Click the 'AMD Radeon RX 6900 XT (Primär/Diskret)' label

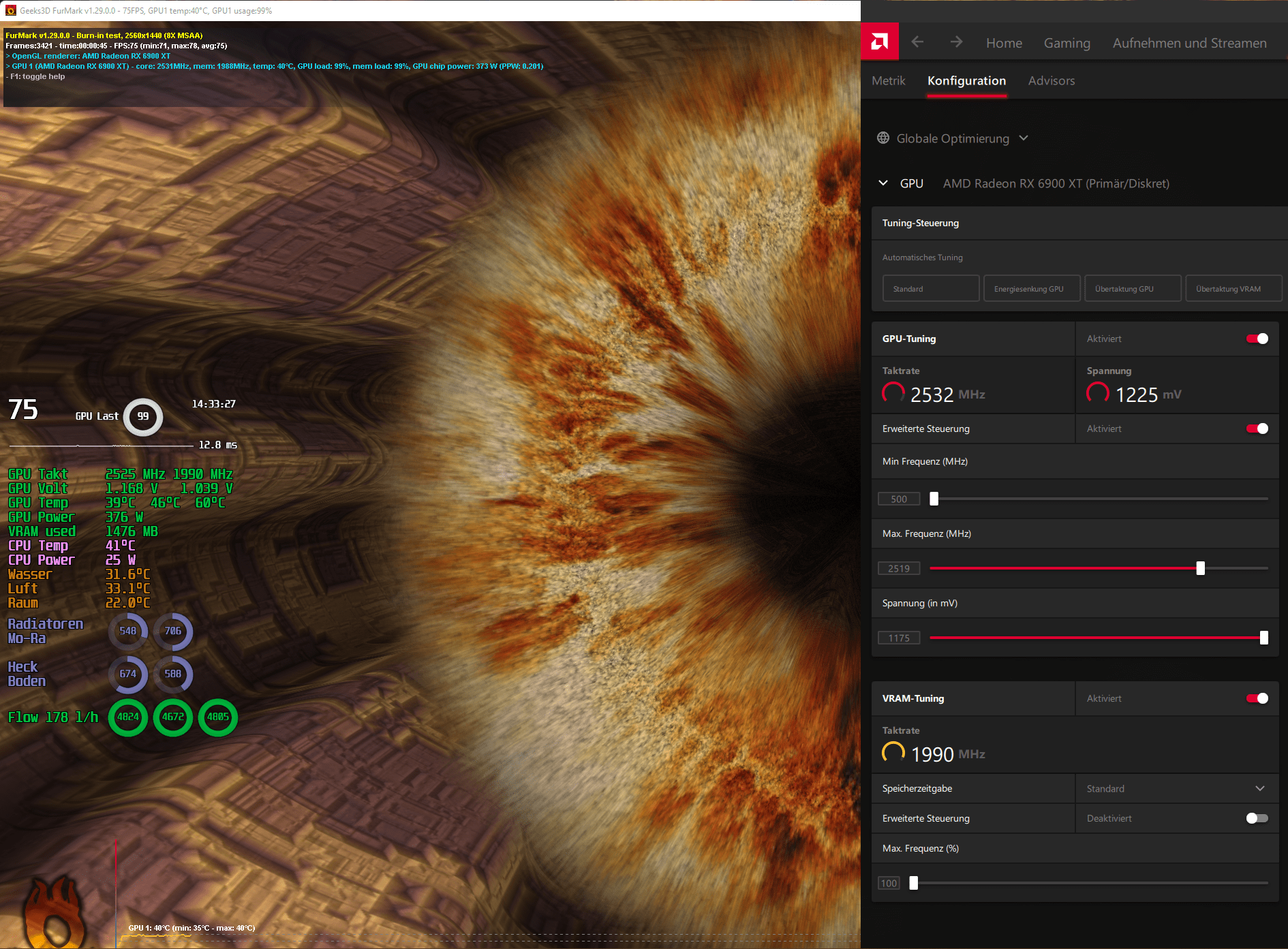1056,183
